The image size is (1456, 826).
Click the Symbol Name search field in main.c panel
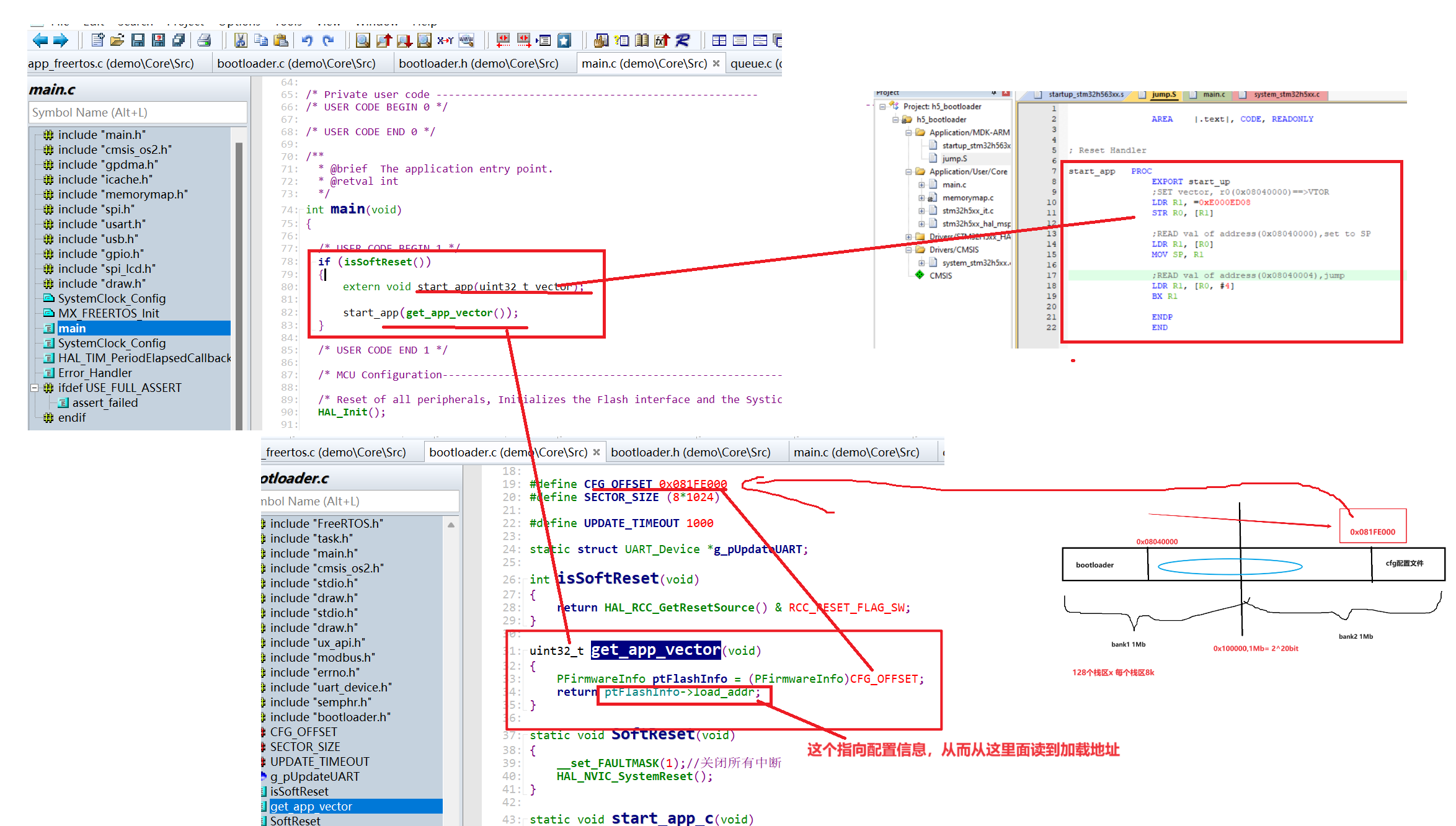point(138,112)
